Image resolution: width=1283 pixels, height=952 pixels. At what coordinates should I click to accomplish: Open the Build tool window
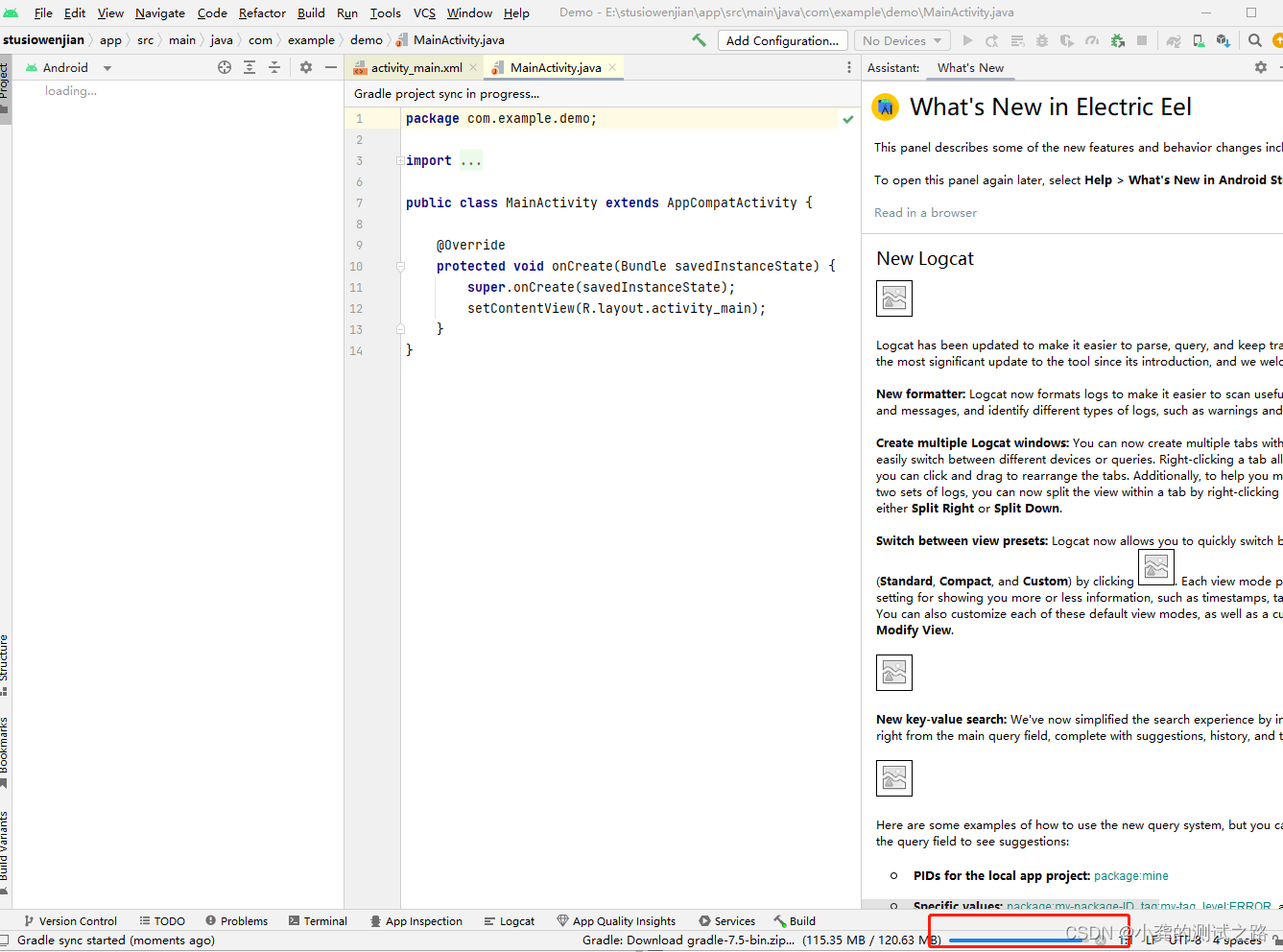(795, 920)
